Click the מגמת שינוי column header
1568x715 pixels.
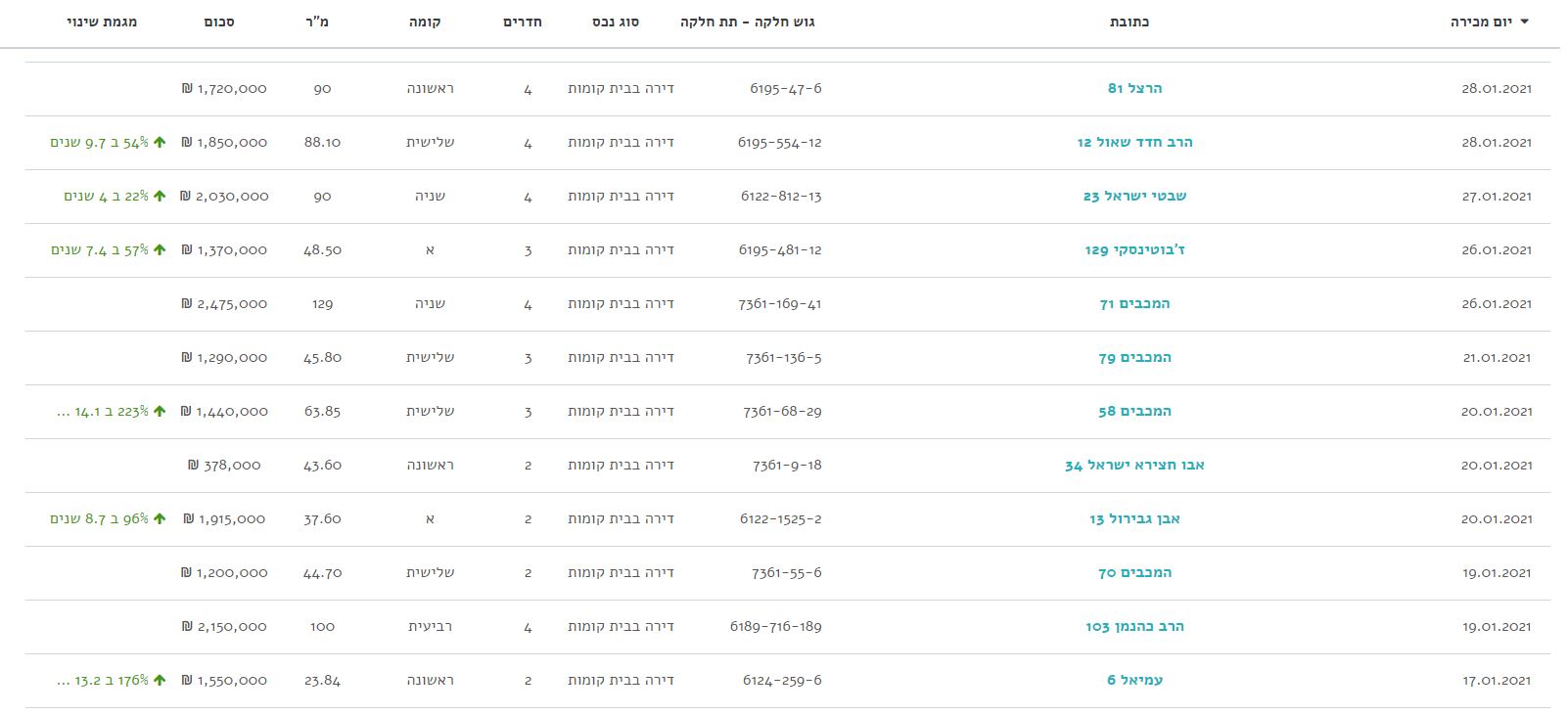click(102, 22)
